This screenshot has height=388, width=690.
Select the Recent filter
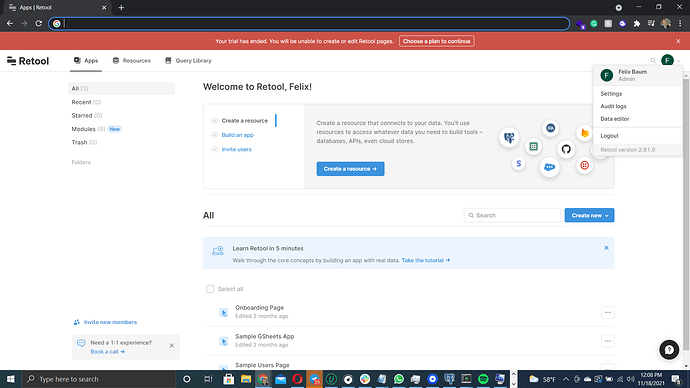pos(86,102)
